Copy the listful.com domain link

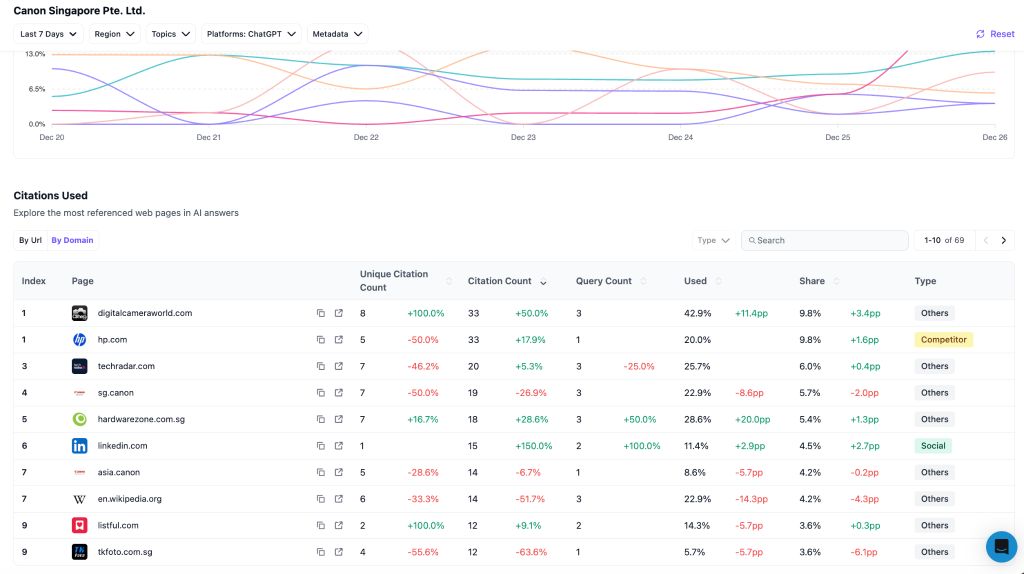(x=321, y=525)
